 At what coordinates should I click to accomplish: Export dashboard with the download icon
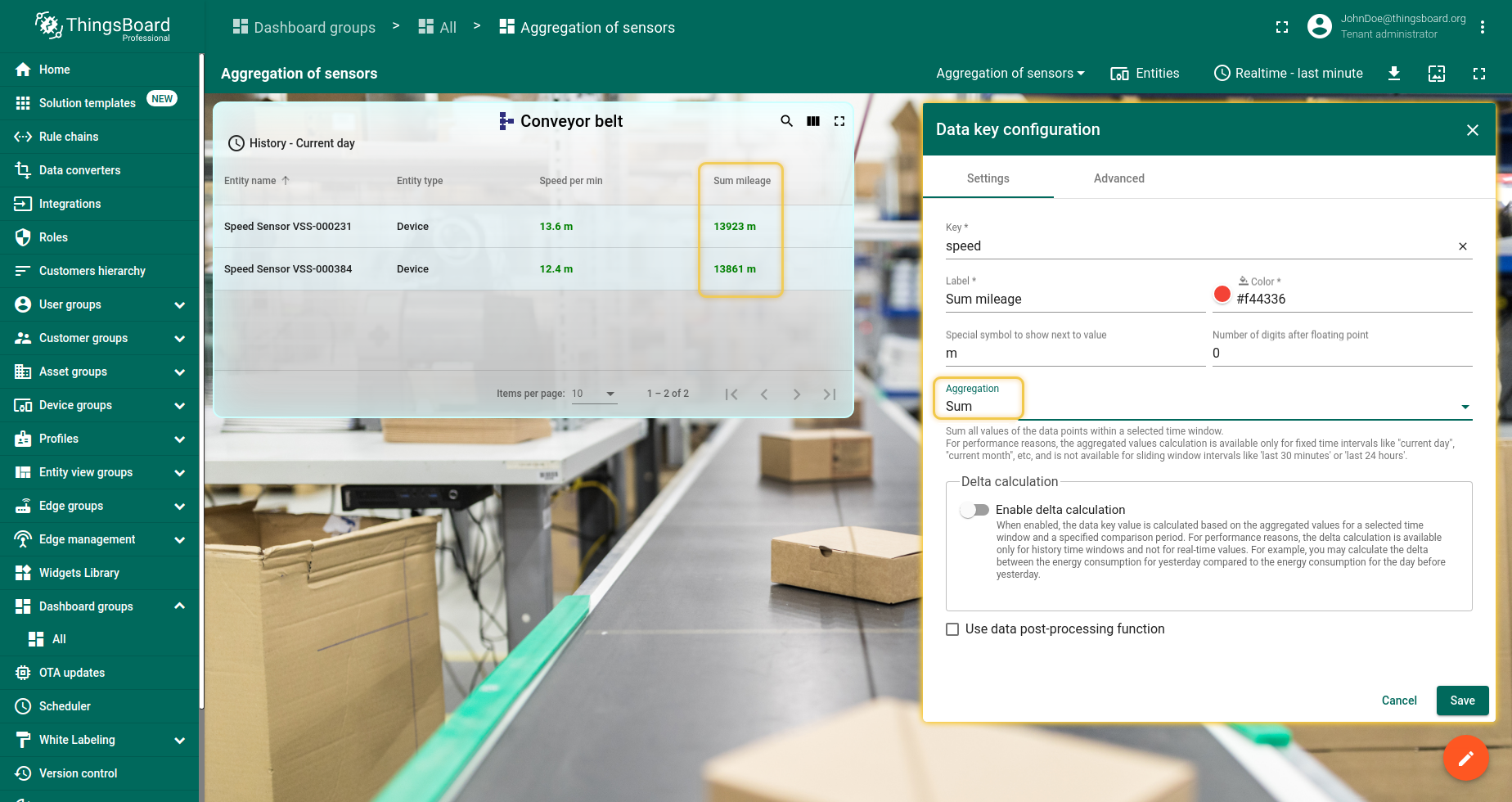(1394, 74)
